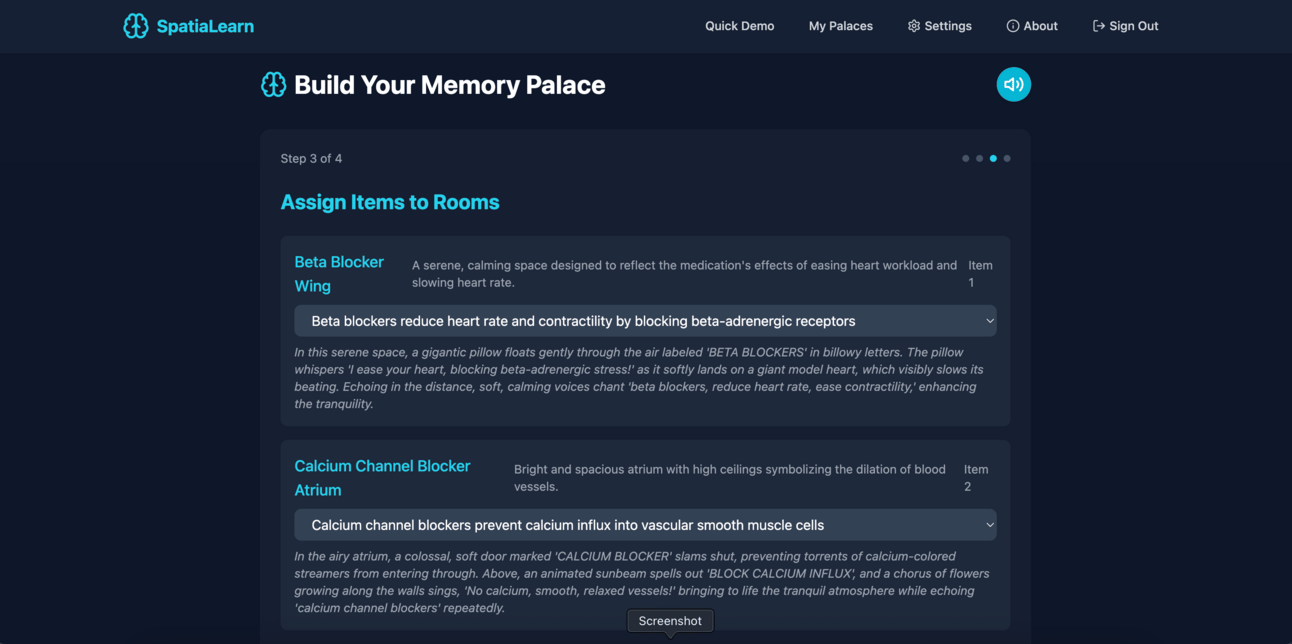The width and height of the screenshot is (1292, 644).
Task: Toggle the audio speaker button
Action: (x=1013, y=84)
